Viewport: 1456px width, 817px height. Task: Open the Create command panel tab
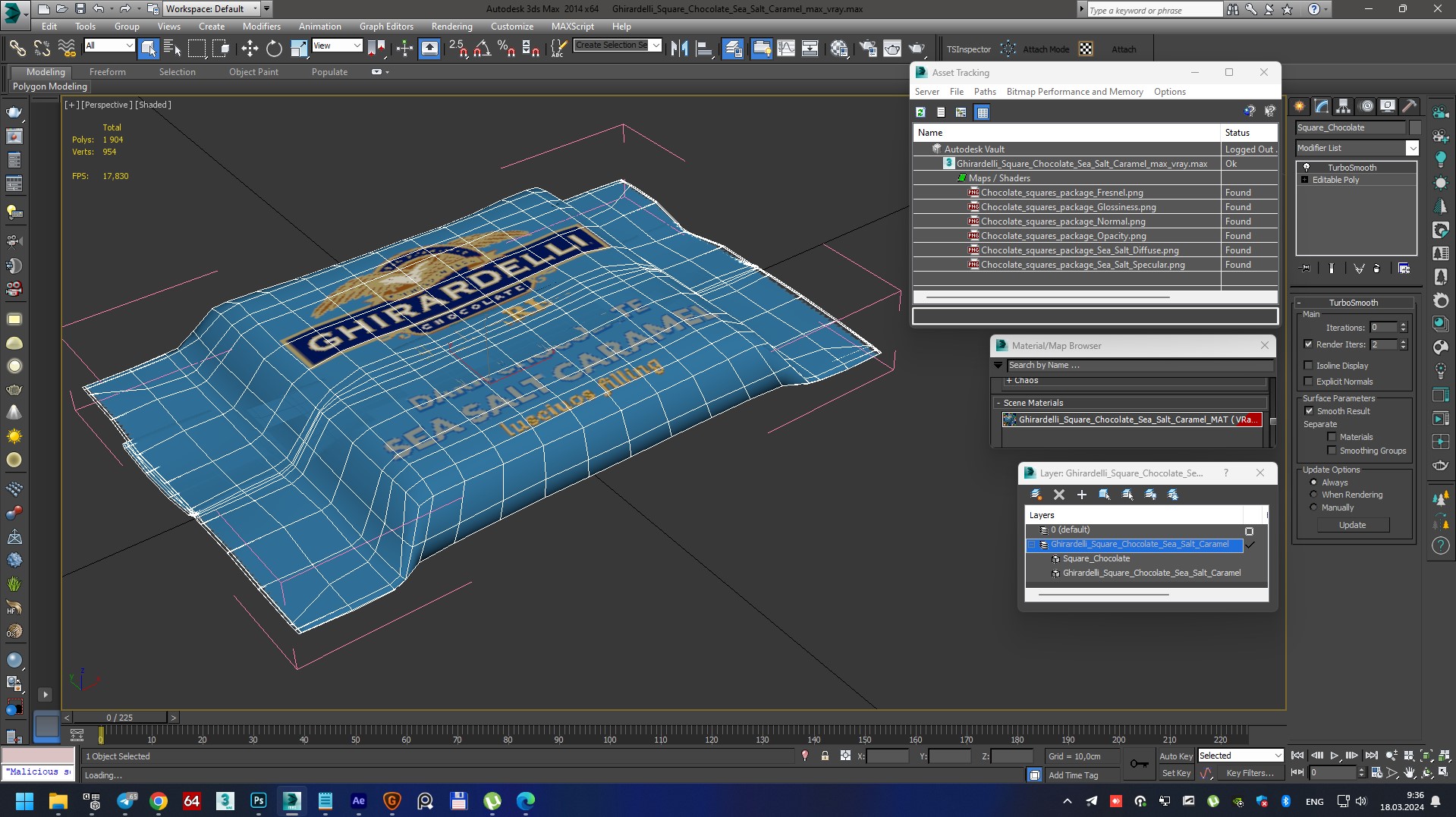point(1300,106)
